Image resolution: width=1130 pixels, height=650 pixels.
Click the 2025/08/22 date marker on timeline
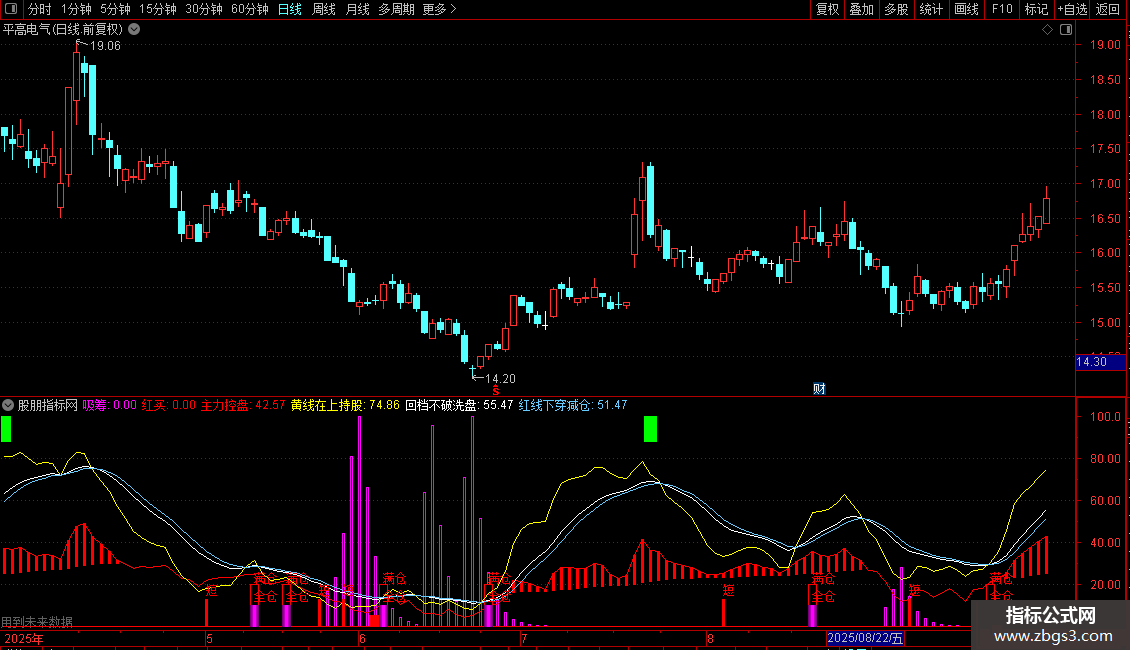point(865,638)
